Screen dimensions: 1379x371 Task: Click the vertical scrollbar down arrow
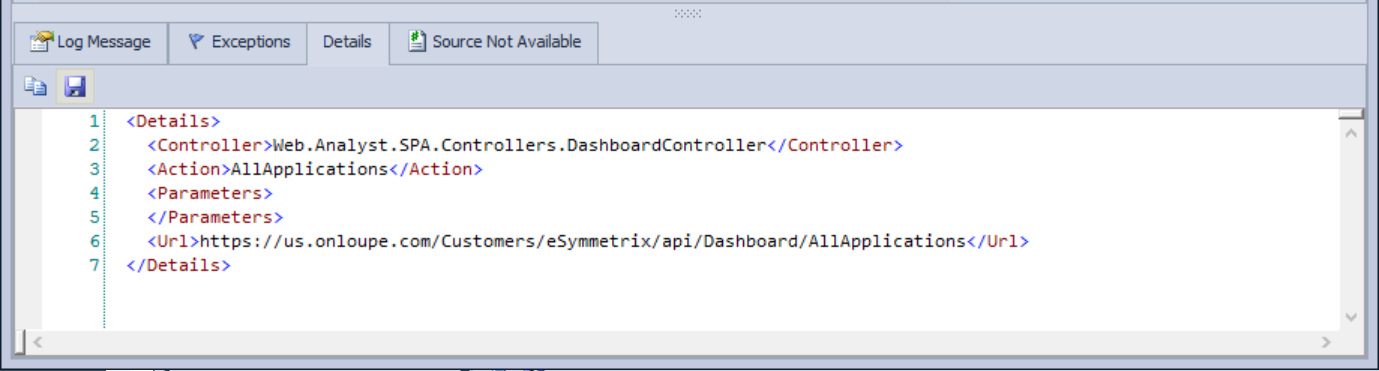click(1351, 317)
